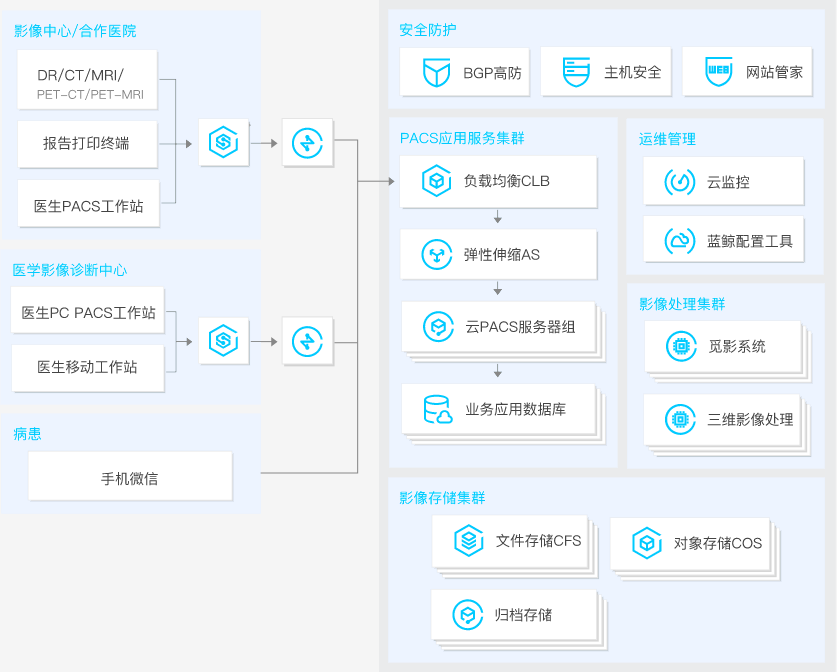Click the 主机安全 server icon

coord(577,72)
